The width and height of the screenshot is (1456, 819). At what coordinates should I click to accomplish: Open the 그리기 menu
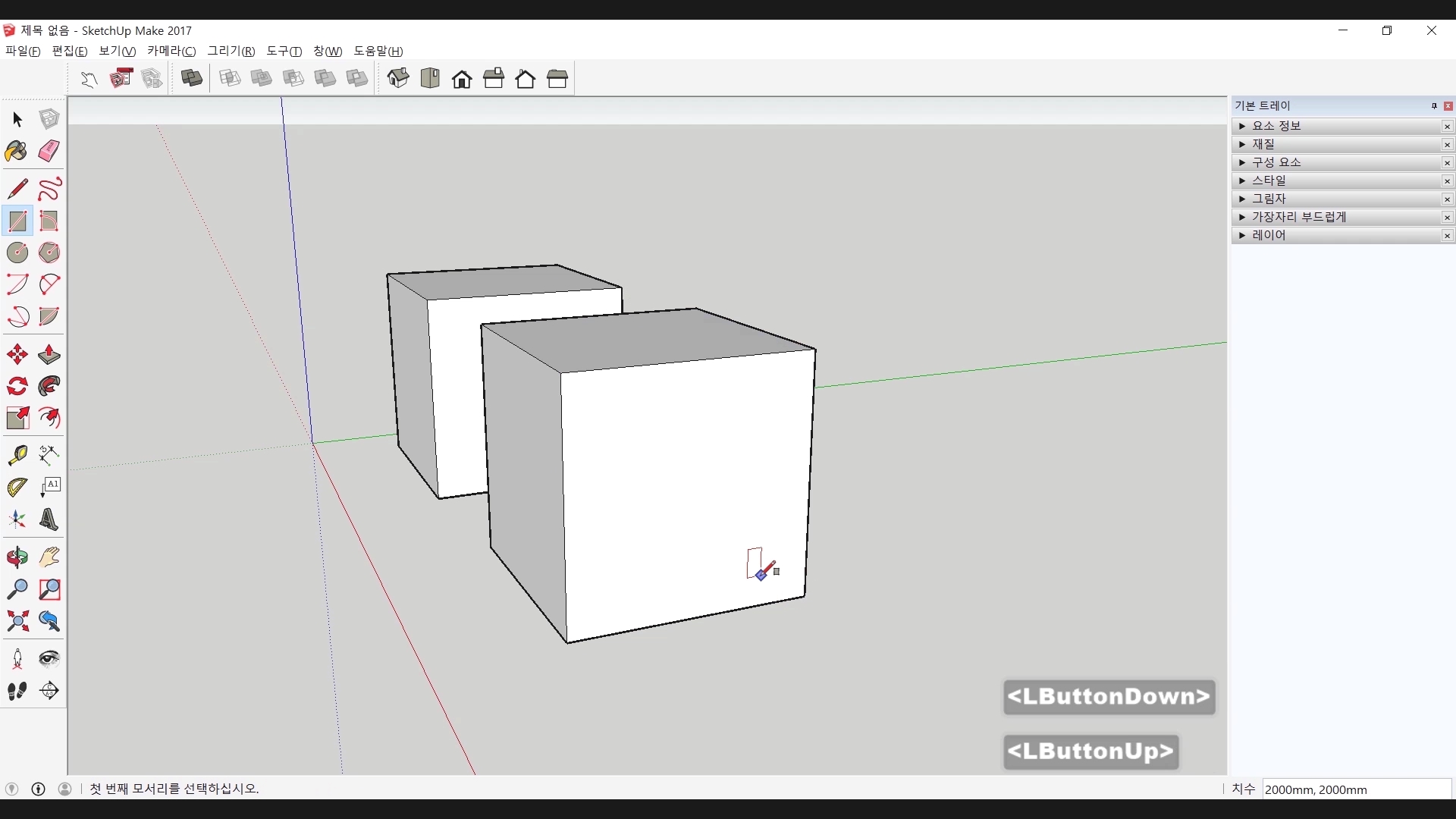point(231,51)
